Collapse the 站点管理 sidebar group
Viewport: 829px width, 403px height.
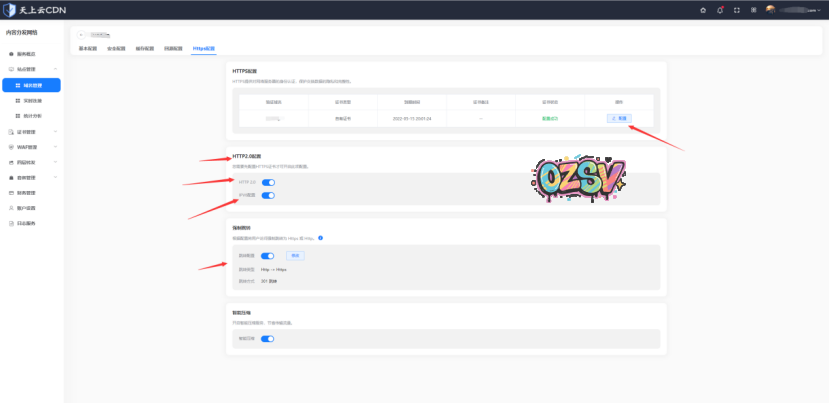[x=30, y=69]
